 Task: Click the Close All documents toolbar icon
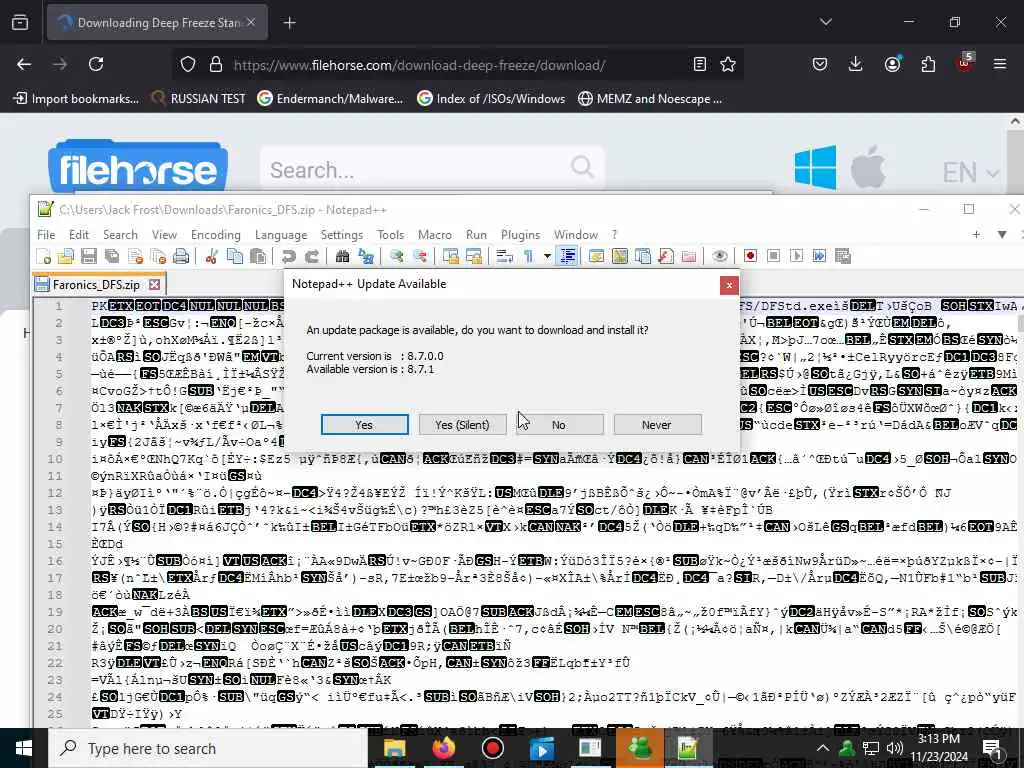[158, 256]
